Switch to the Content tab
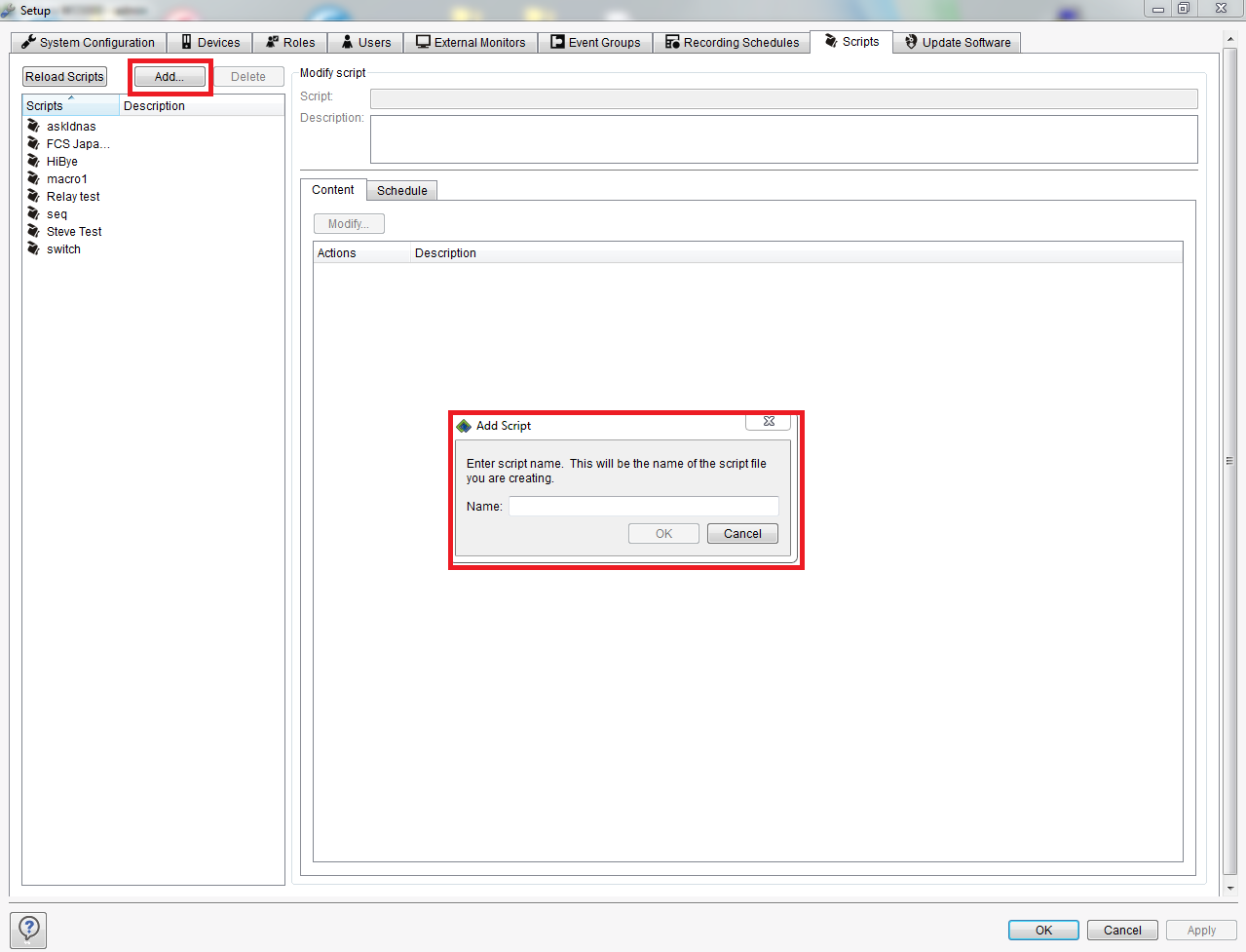Image resolution: width=1246 pixels, height=952 pixels. (x=333, y=190)
